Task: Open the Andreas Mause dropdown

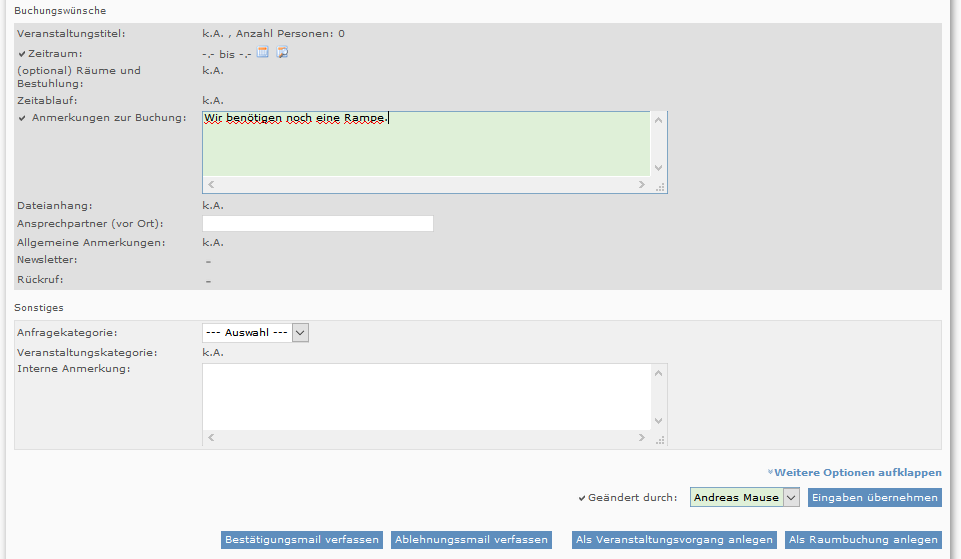Action: point(745,497)
